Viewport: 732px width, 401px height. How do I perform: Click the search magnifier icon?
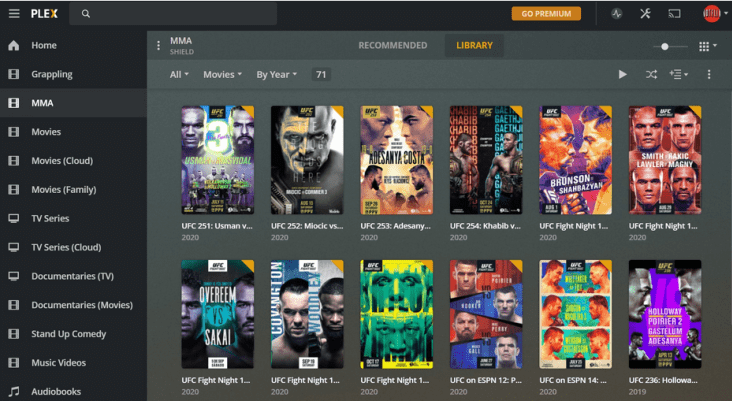coord(85,14)
